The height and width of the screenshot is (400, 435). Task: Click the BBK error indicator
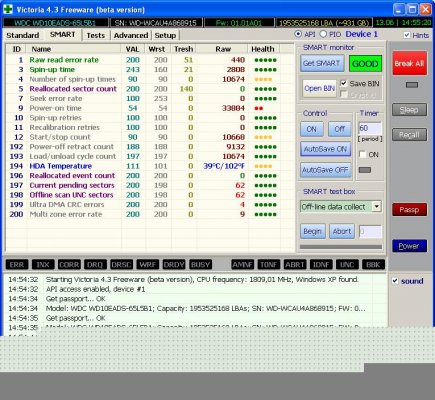[373, 265]
